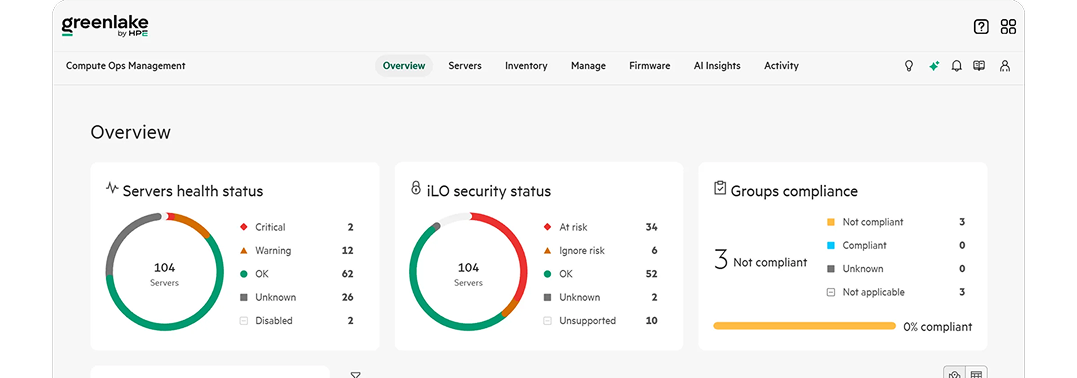
Task: Click the HPE GreenLake logo
Action: tap(105, 26)
